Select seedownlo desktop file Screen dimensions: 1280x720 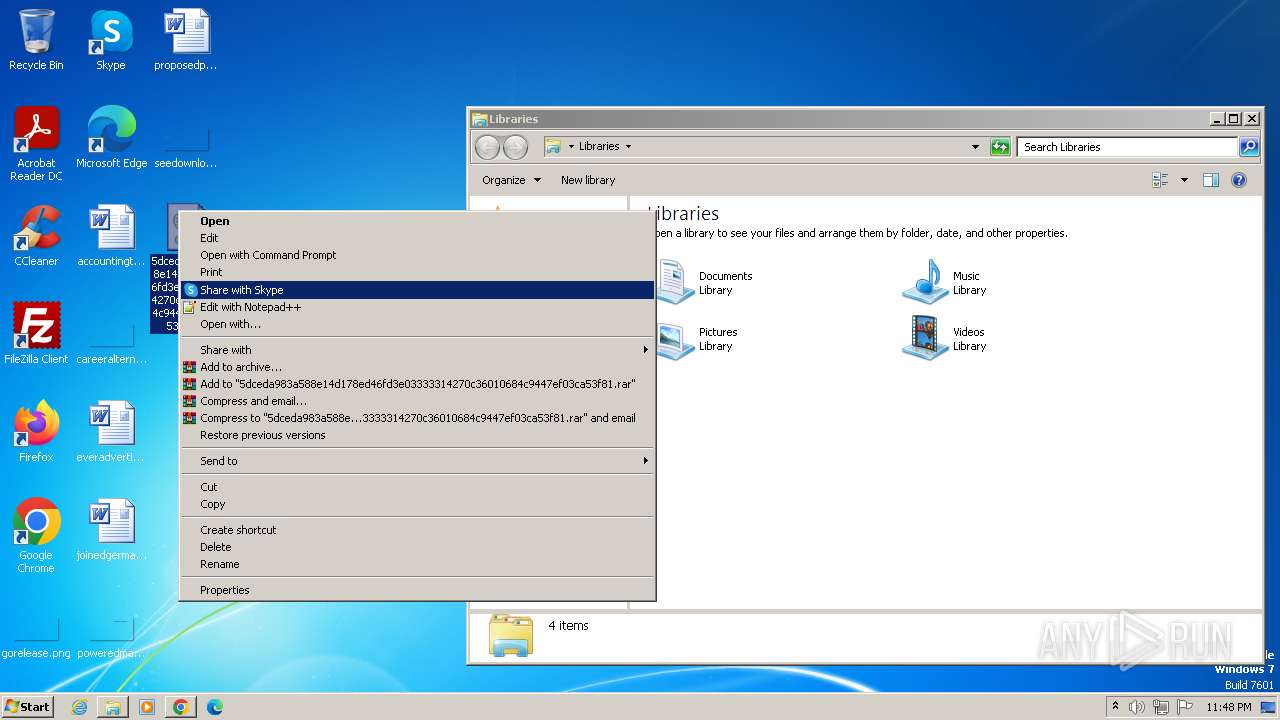tap(186, 148)
